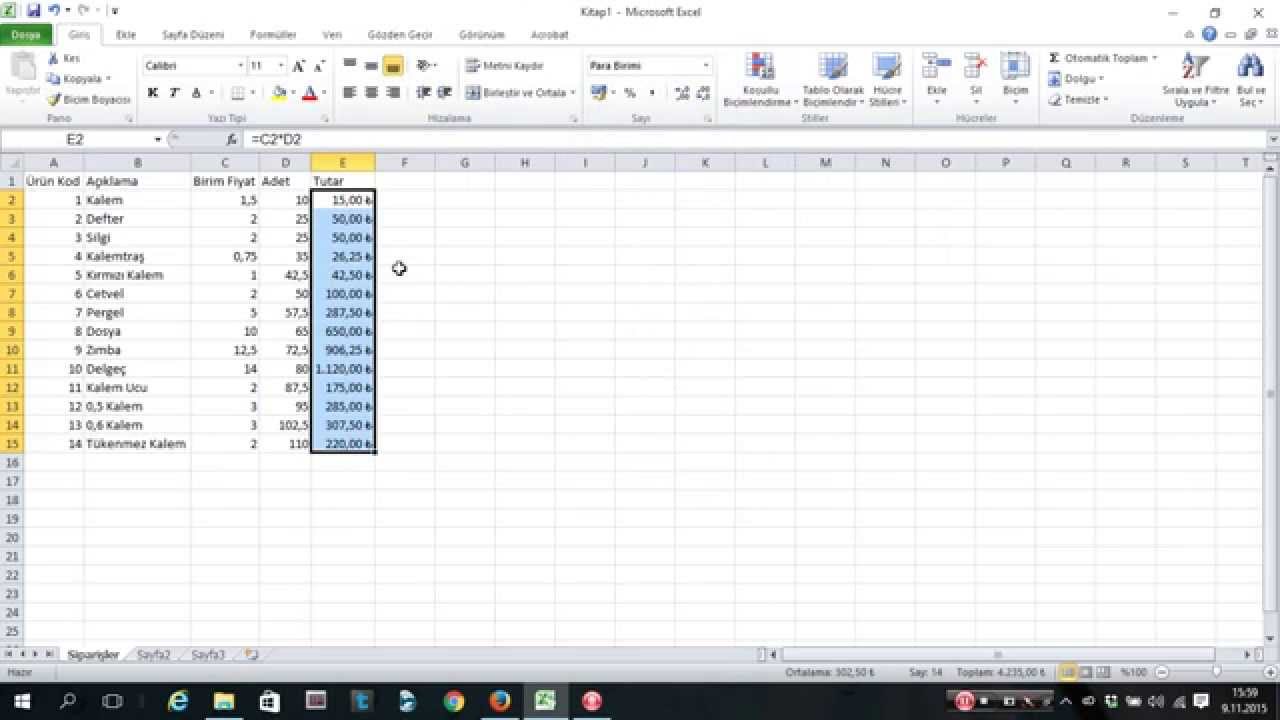Open Bul ve Seç binoculars menu
The width and height of the screenshot is (1280, 720).
(x=1251, y=80)
